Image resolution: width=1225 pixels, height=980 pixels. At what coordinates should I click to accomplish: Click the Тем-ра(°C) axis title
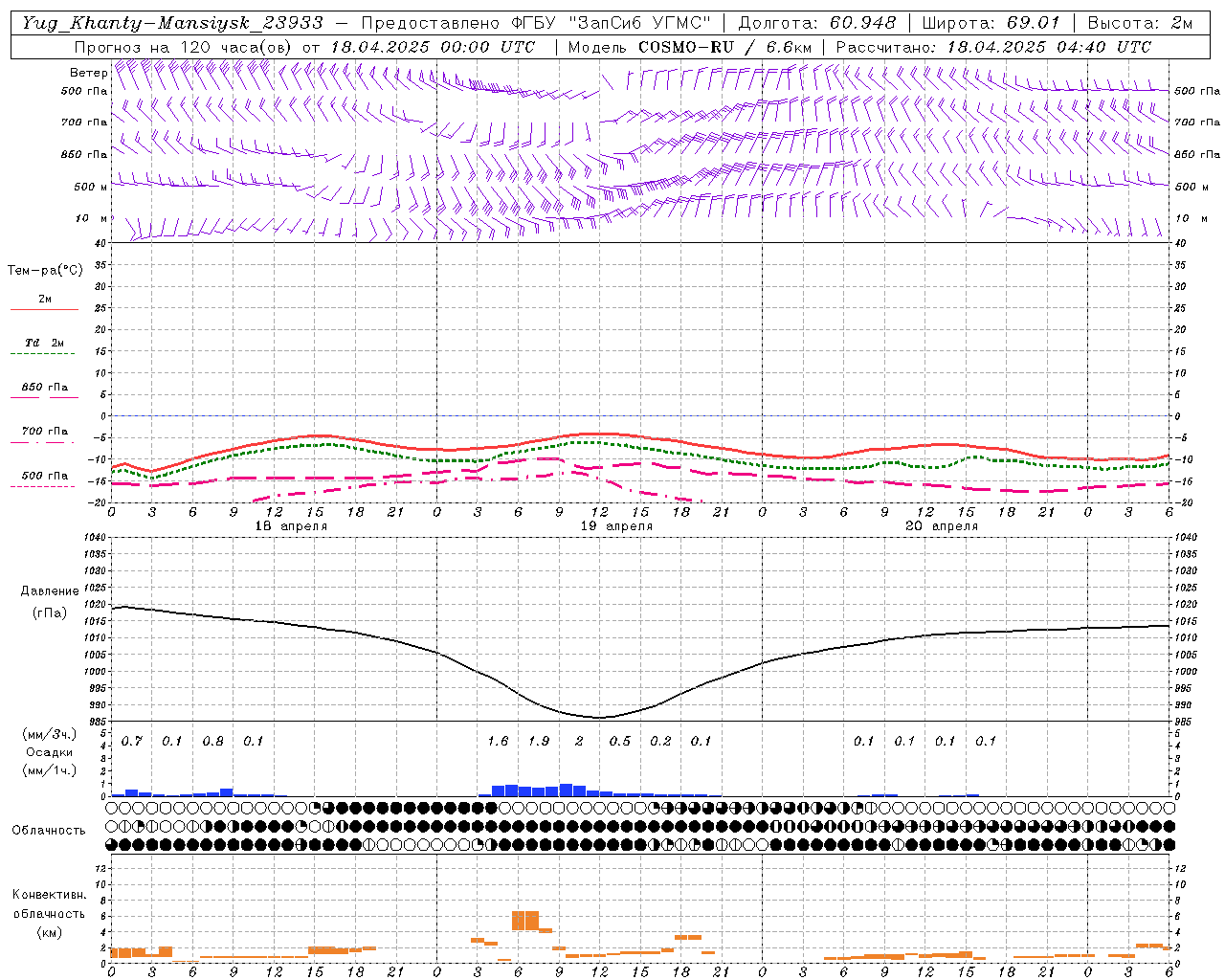tap(45, 270)
